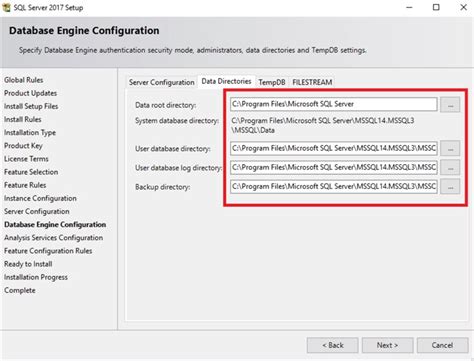Select Install Setup Files step
Image resolution: width=474 pixels, height=361 pixels.
(x=31, y=106)
